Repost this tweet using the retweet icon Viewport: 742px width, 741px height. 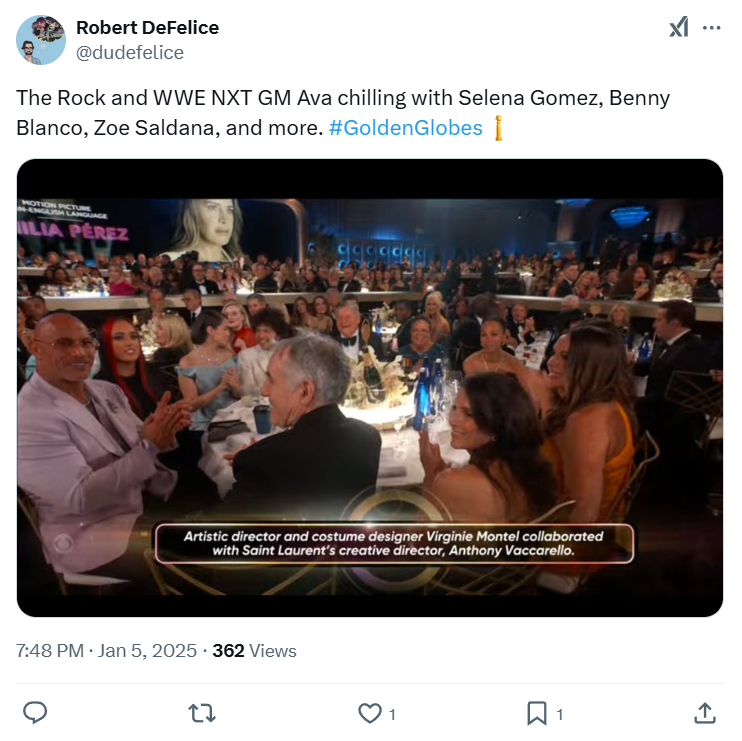click(203, 713)
